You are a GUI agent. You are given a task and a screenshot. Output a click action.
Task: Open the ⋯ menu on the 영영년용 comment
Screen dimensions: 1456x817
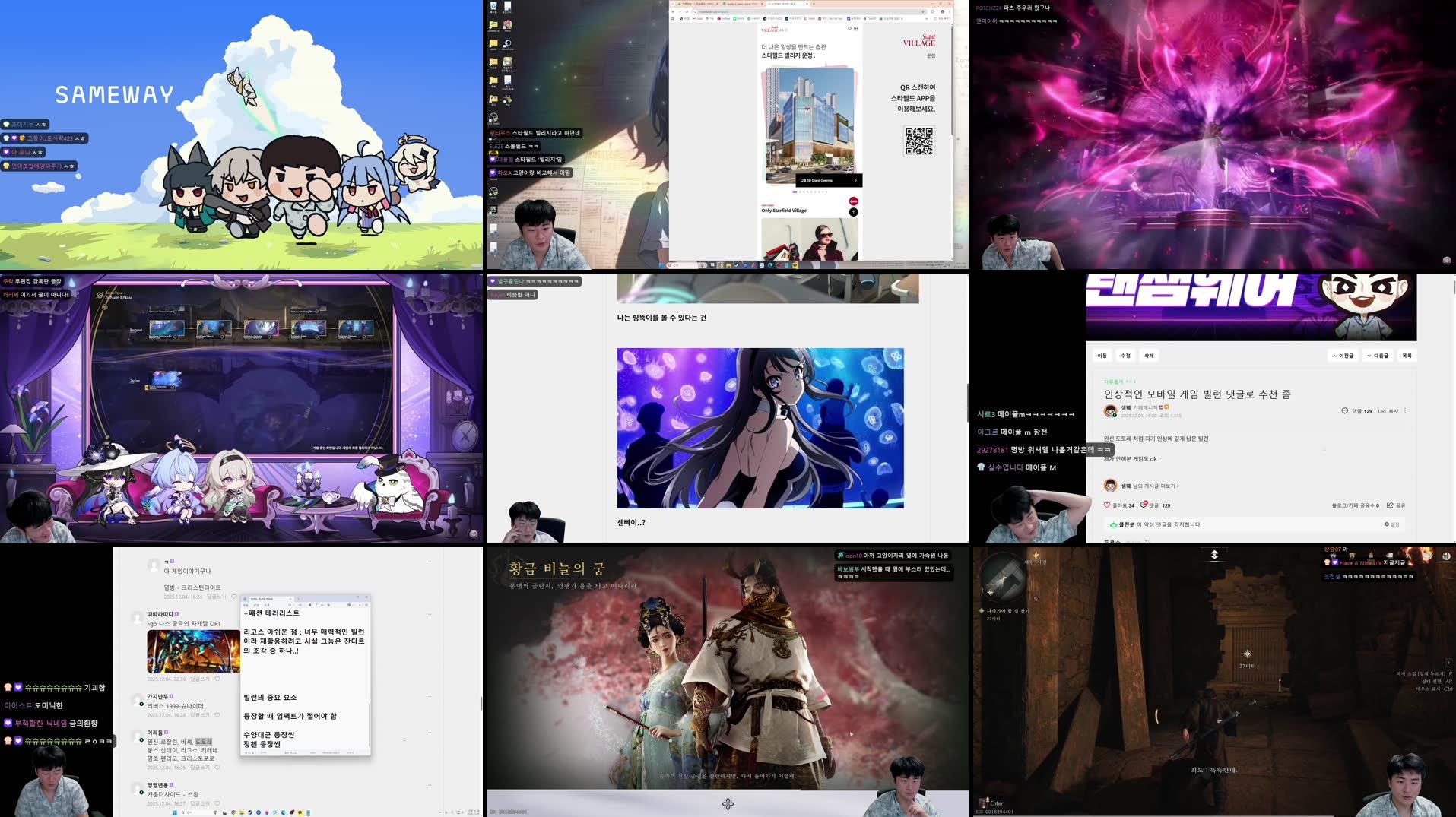428,784
